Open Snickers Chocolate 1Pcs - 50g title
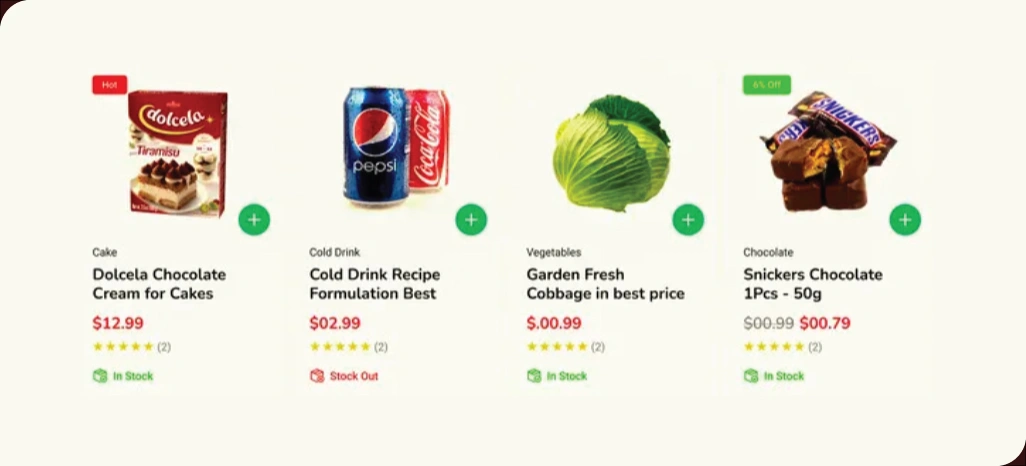The image size is (1026, 466). (813, 283)
